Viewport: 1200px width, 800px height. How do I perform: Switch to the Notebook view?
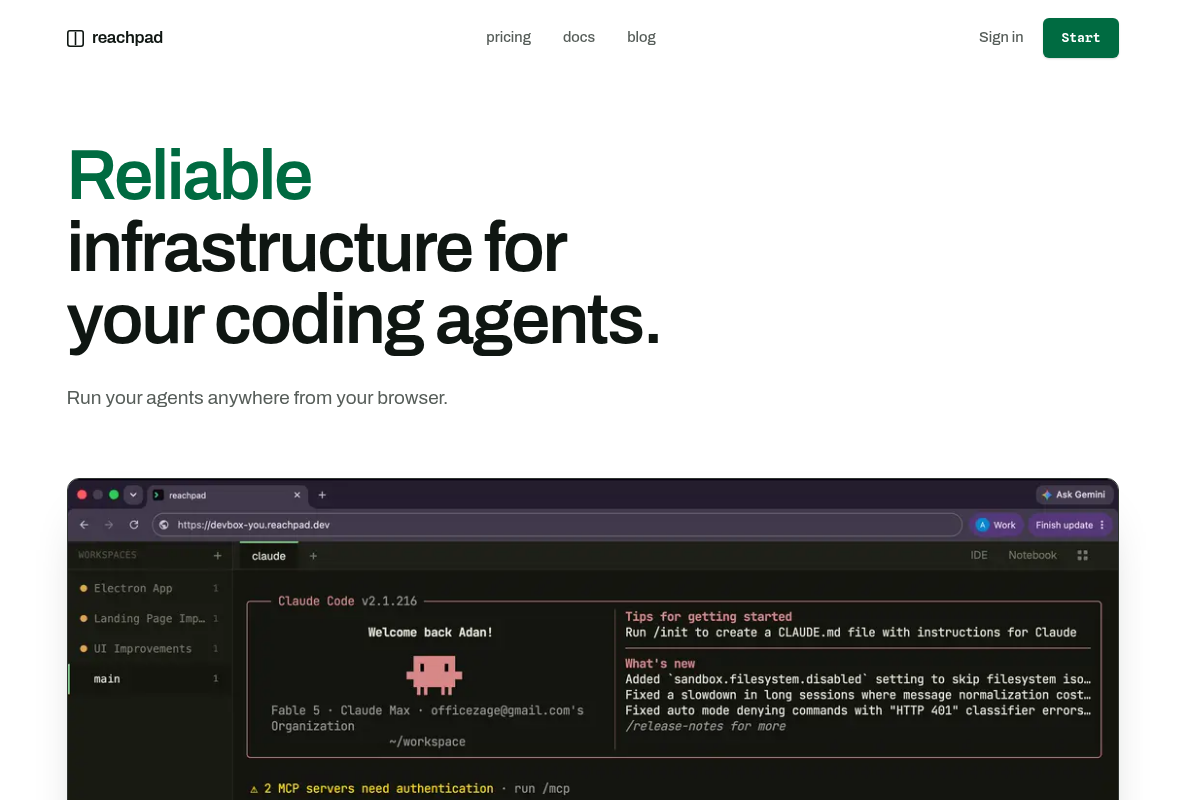1032,555
